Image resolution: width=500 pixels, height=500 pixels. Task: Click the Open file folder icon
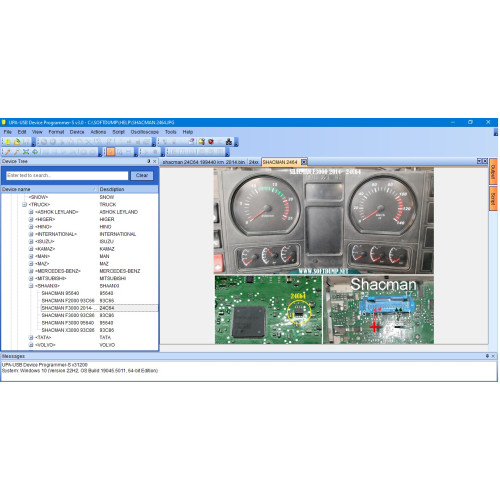(17, 142)
